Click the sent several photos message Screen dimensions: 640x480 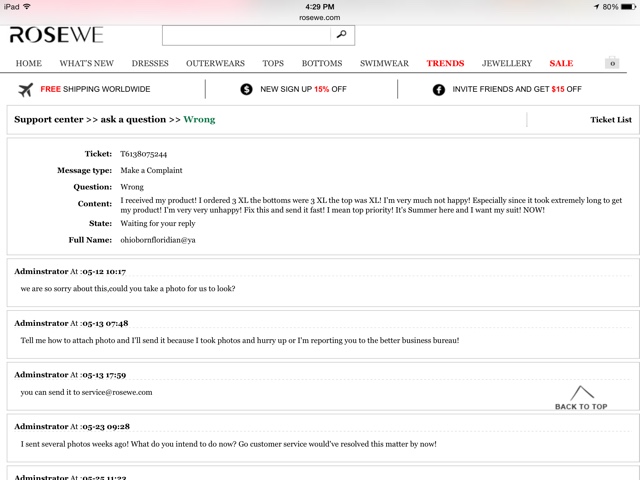point(229,444)
